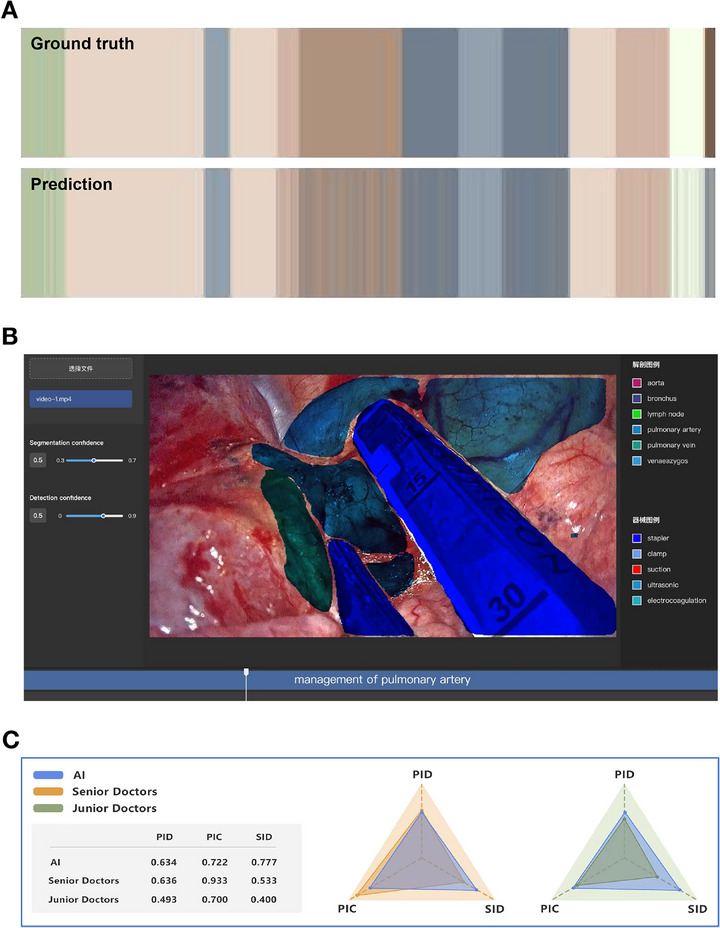Click the aorta legend color swatch

coord(637,383)
